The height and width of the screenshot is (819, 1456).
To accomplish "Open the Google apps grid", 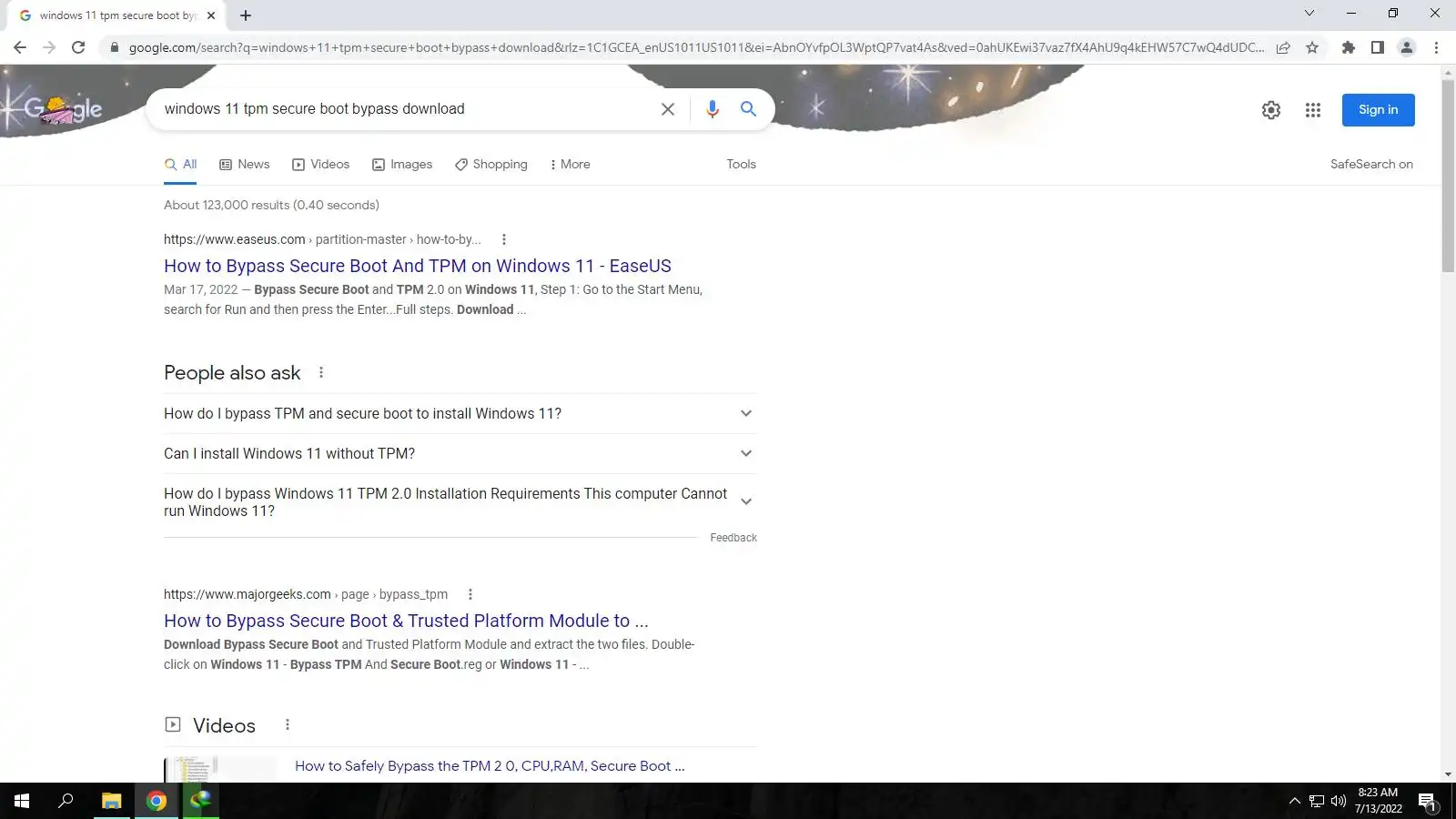I will tap(1312, 110).
